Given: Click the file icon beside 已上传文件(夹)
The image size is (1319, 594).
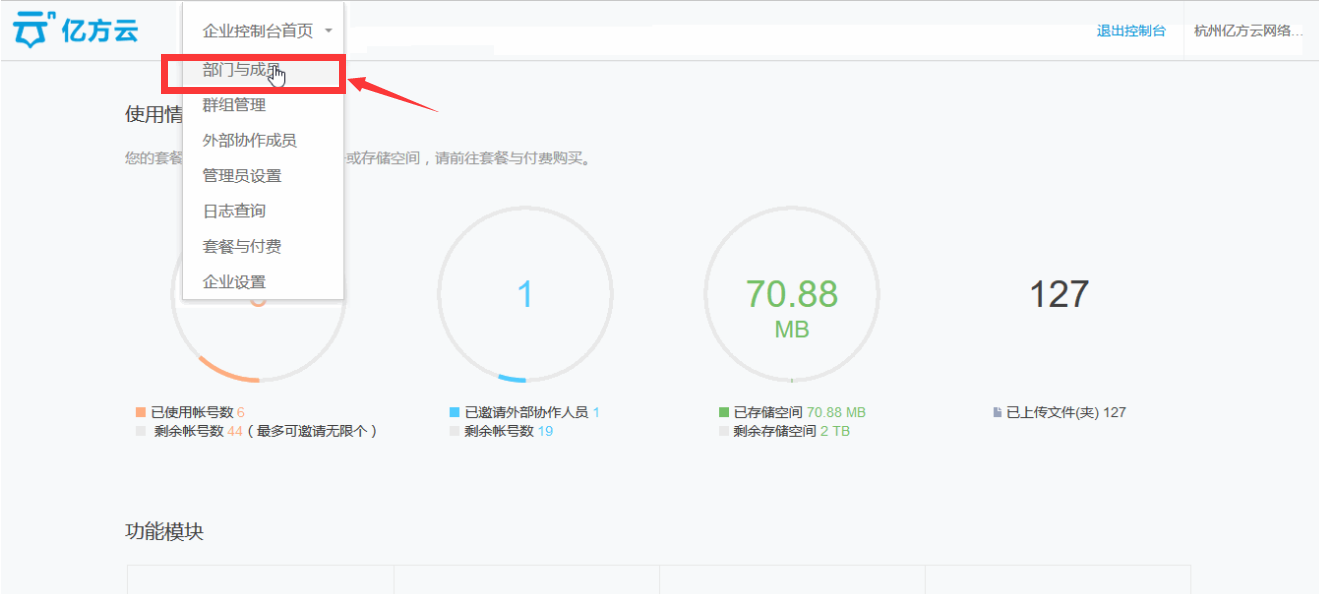Looking at the screenshot, I should coord(997,412).
